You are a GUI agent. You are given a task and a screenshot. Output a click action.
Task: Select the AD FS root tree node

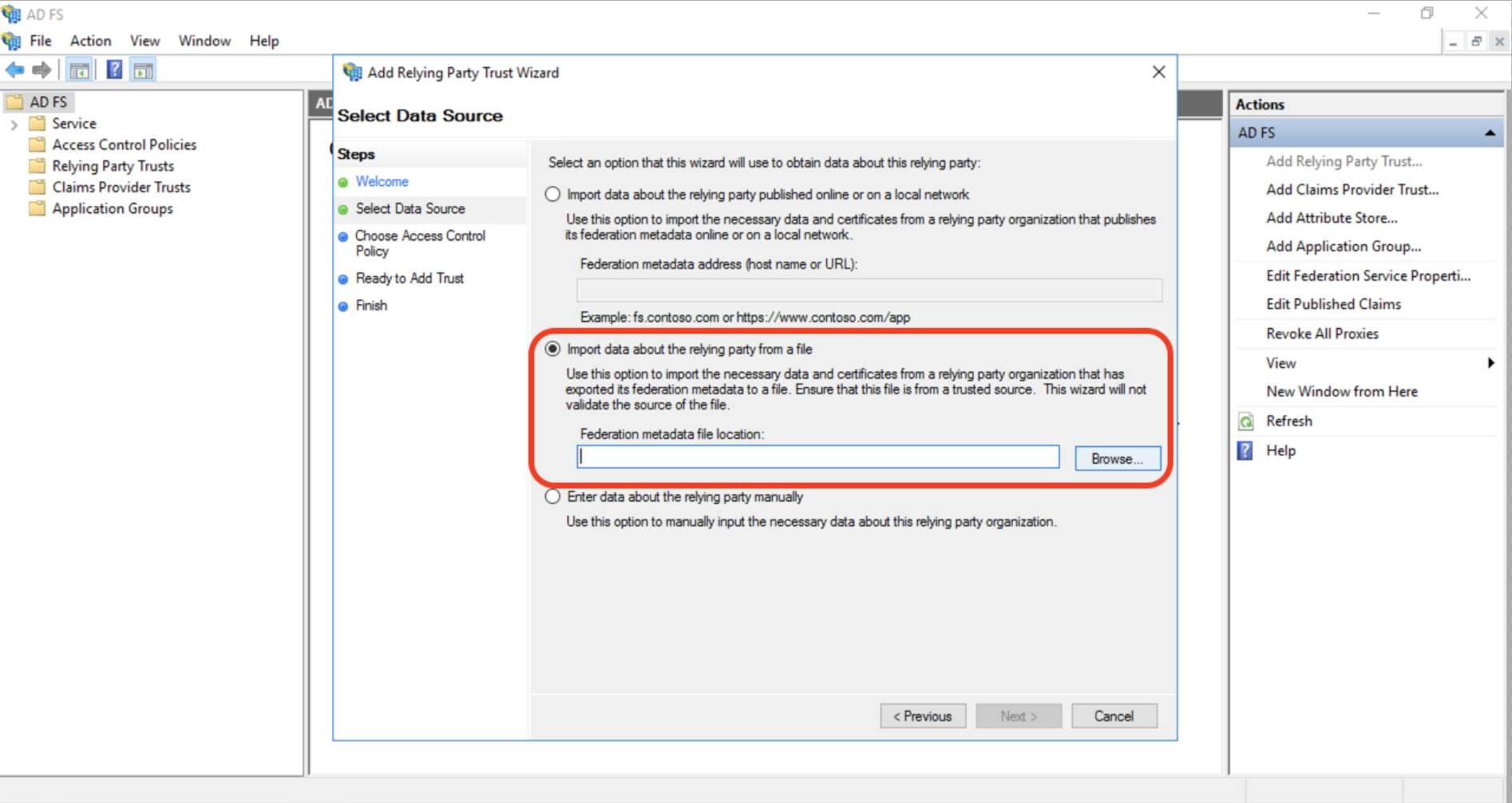point(48,102)
